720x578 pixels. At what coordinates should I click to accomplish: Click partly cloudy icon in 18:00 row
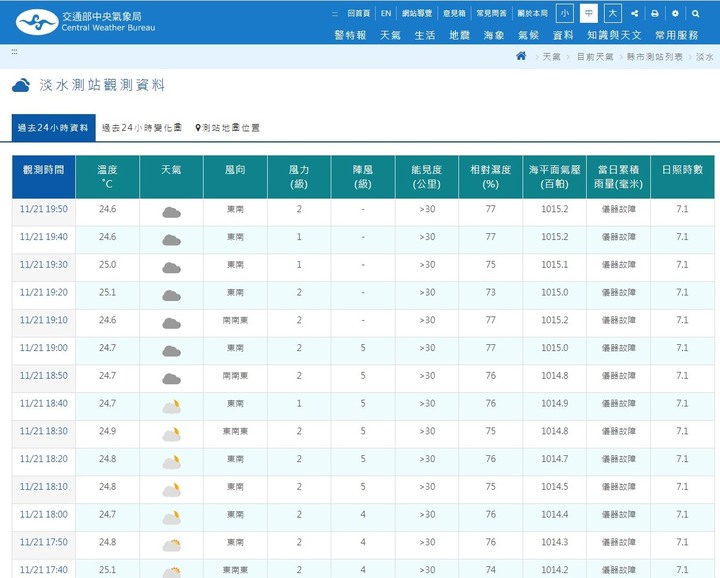point(171,517)
